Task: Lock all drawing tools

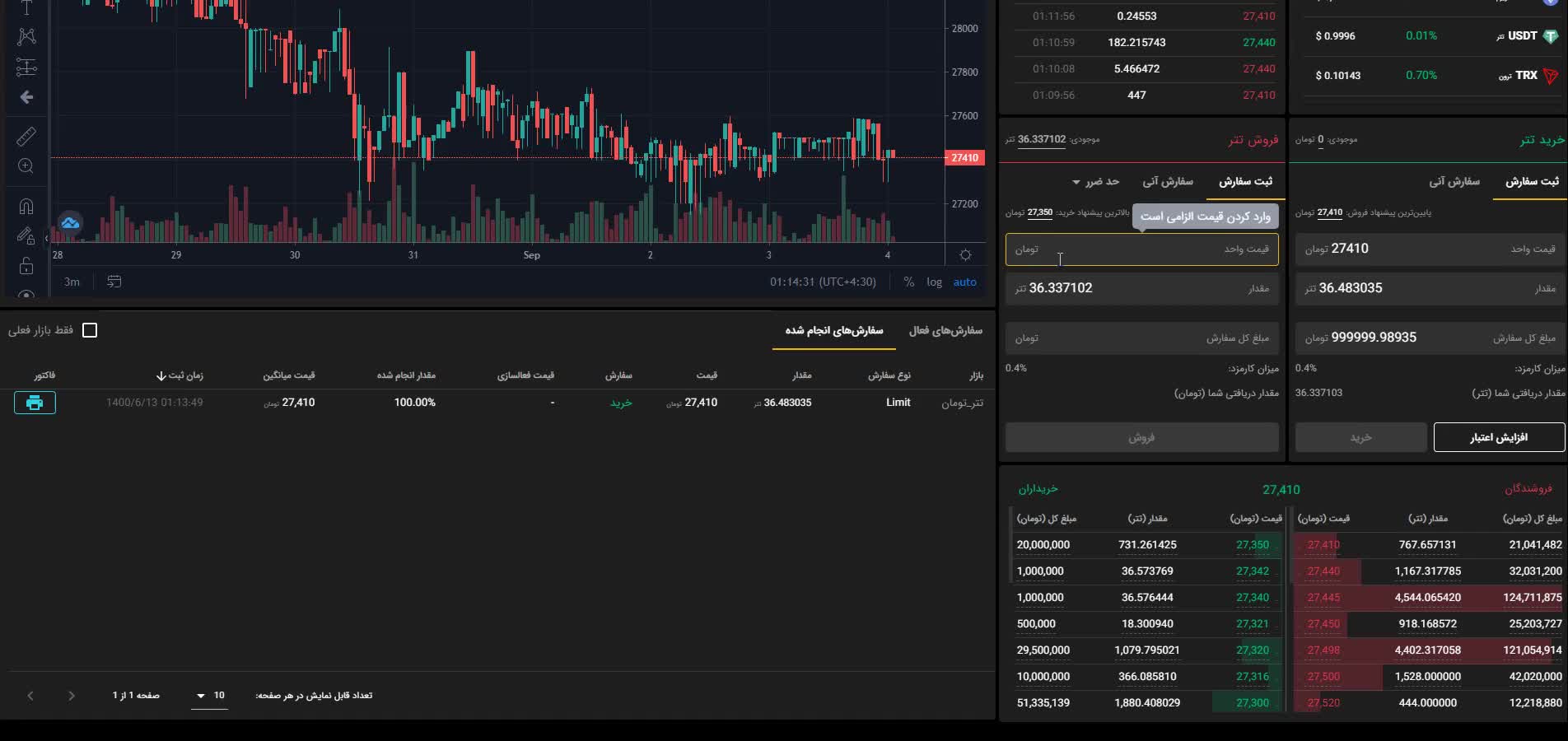Action: coord(26,266)
